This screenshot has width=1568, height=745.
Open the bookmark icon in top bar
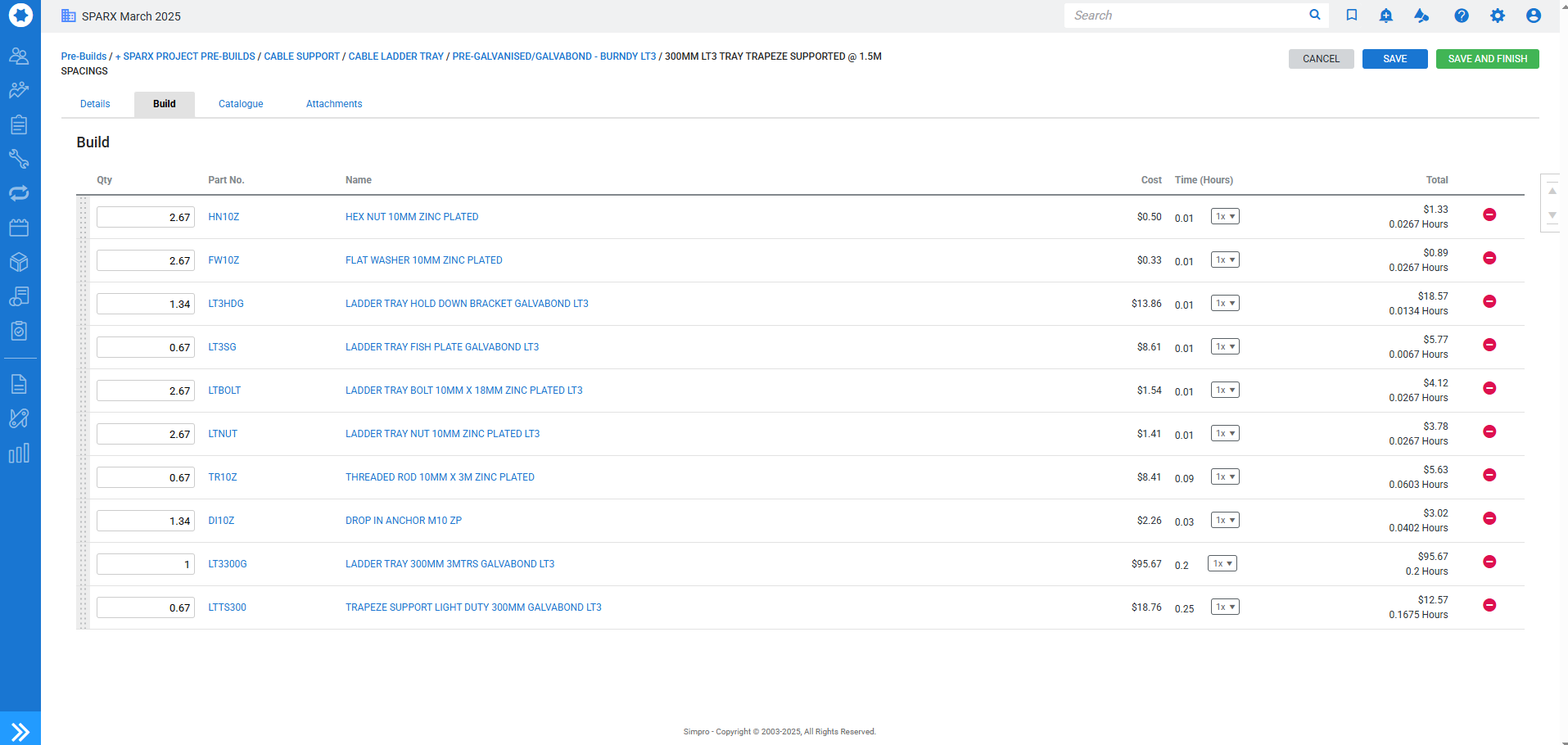1352,16
